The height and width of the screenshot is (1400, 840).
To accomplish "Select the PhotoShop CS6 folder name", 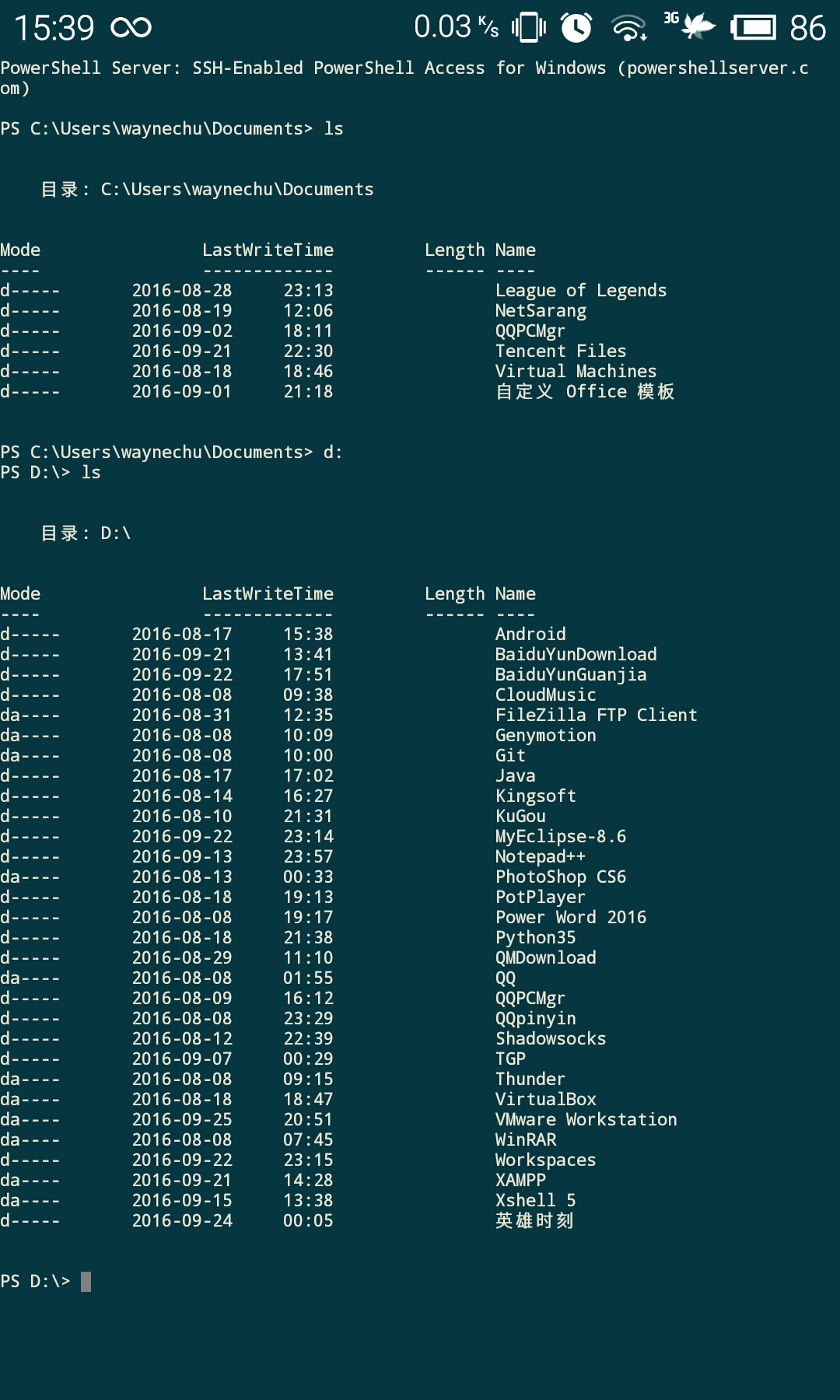I will coord(560,877).
